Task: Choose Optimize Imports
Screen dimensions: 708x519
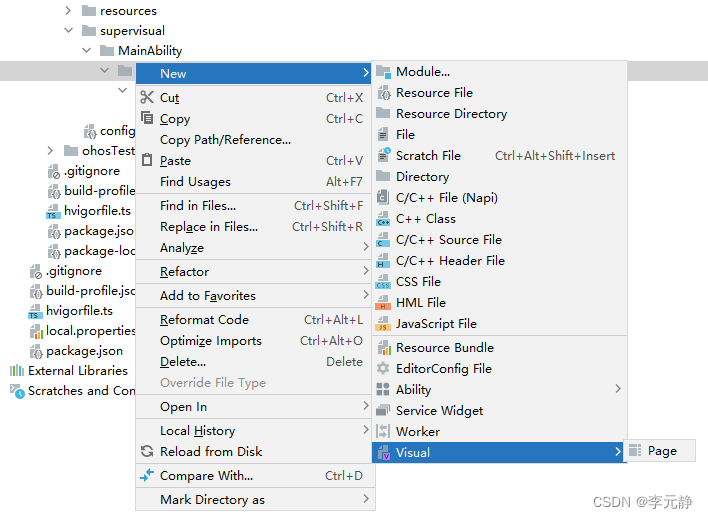Action: (x=254, y=341)
